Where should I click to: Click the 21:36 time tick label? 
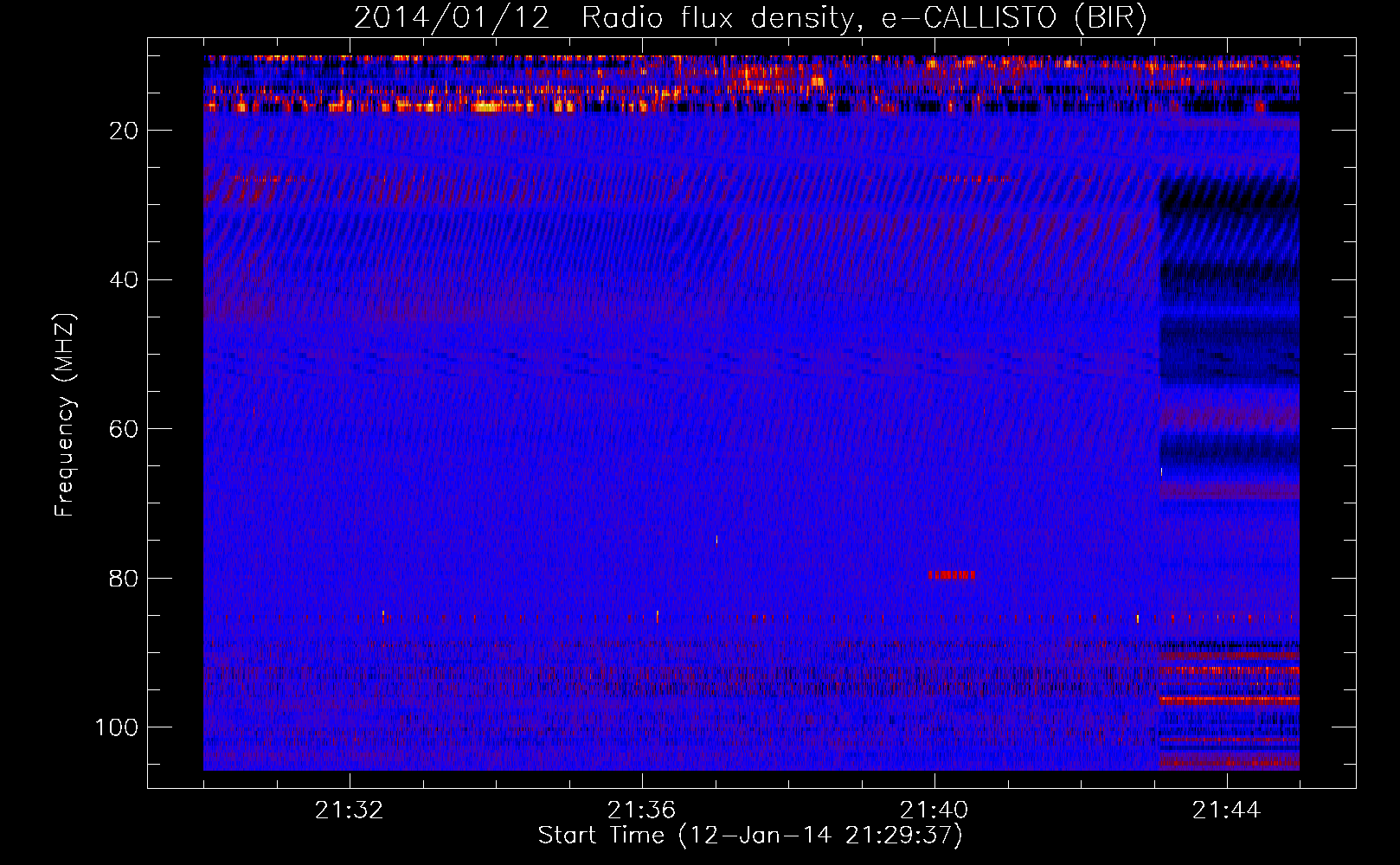pyautogui.click(x=642, y=811)
